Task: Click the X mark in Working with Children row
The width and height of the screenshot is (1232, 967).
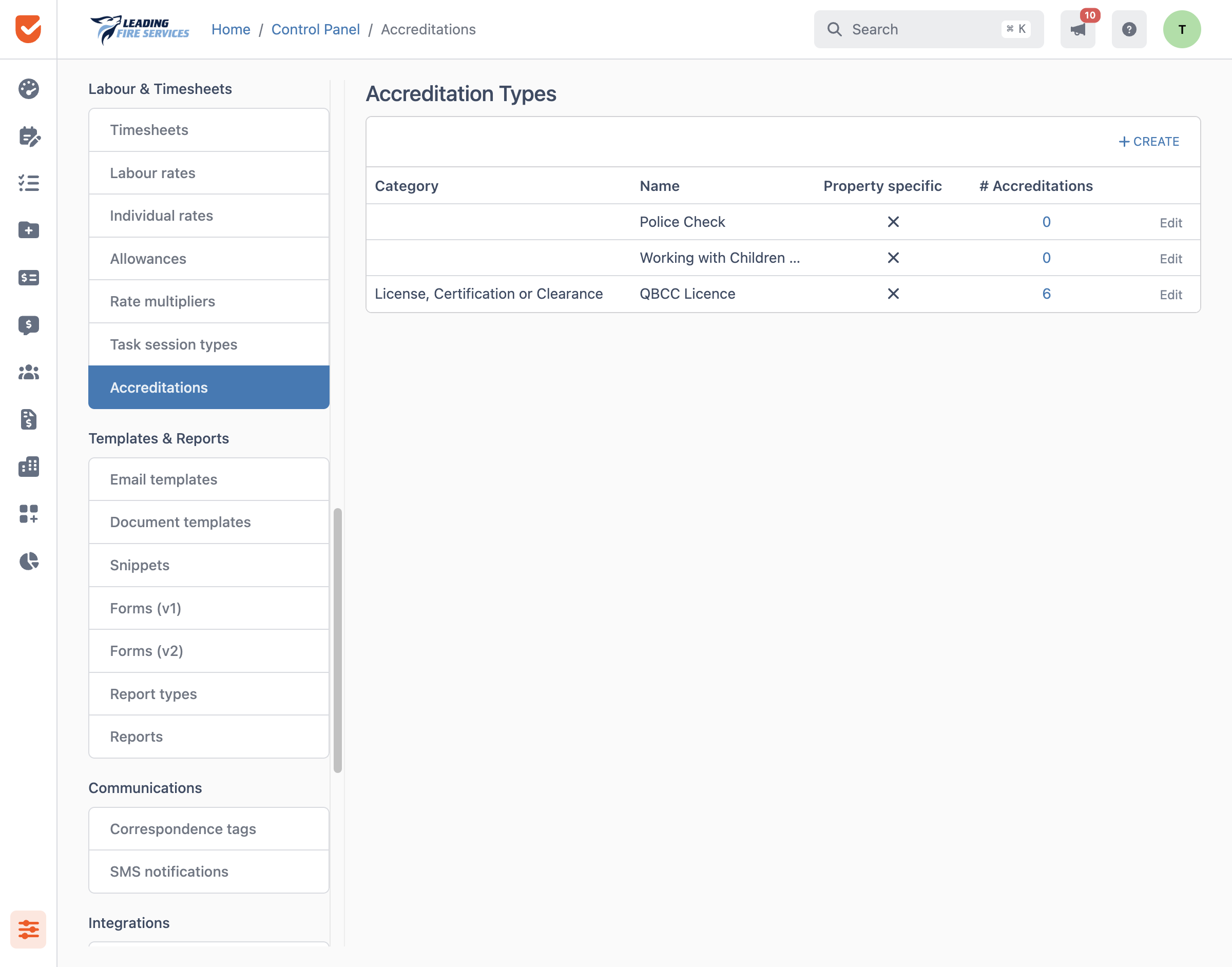Action: pyautogui.click(x=893, y=258)
